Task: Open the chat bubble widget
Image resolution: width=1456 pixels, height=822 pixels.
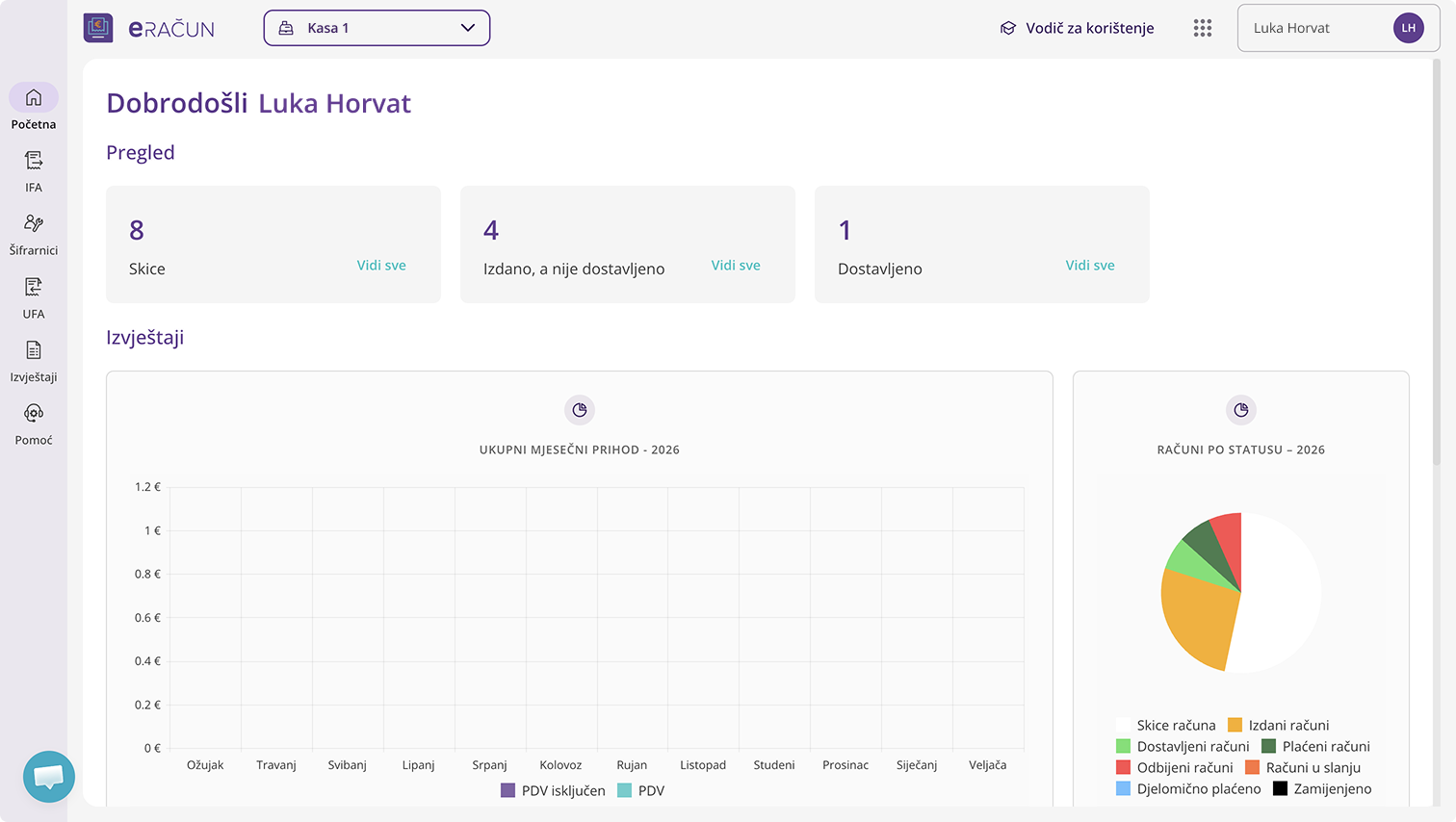Action: pos(49,777)
